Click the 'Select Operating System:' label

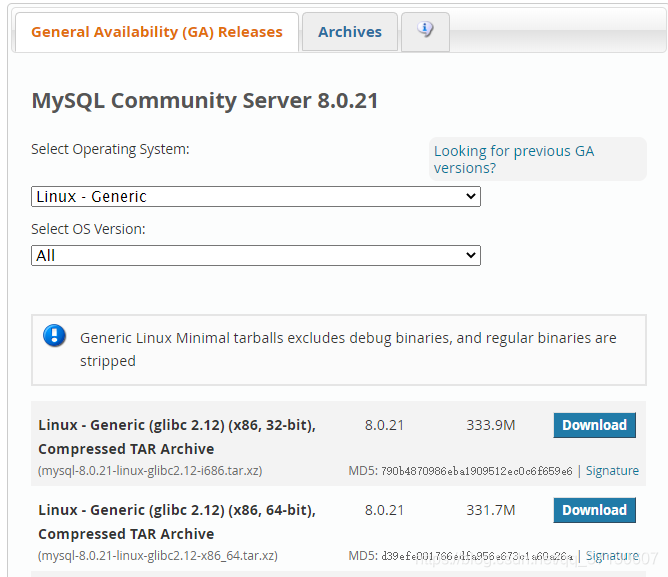click(x=110, y=149)
